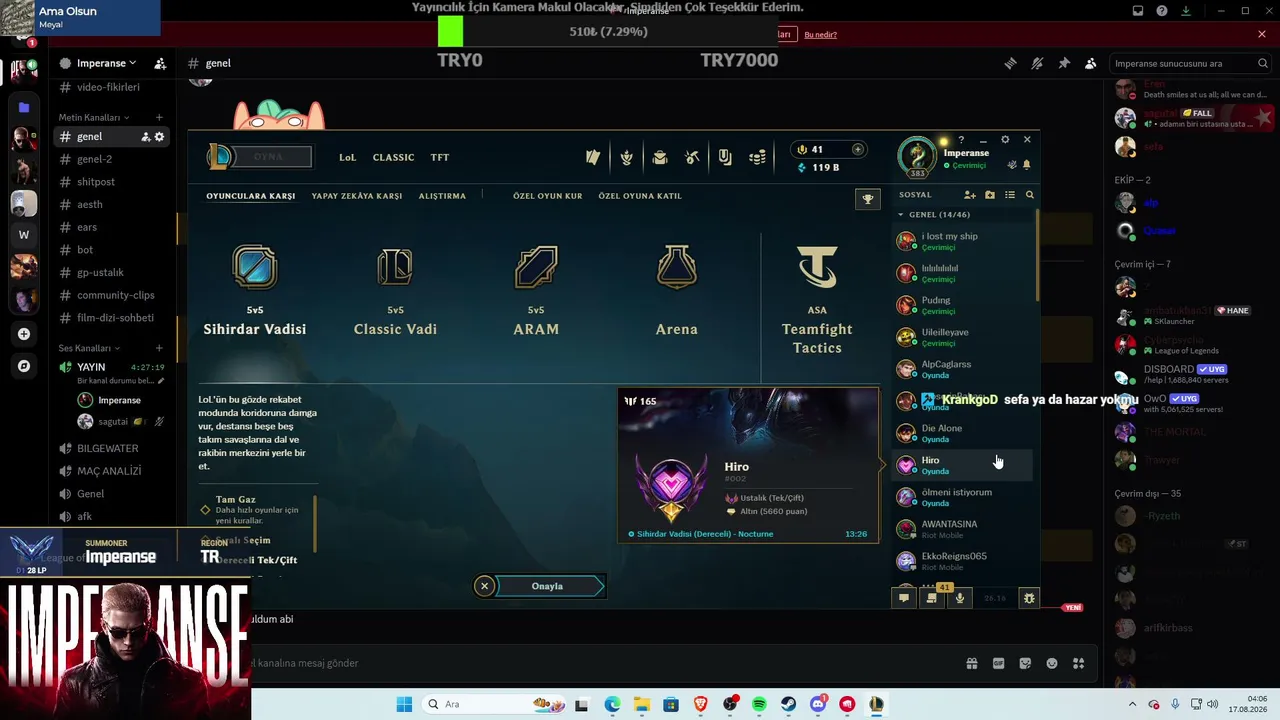Screen dimensions: 1280x720
Task: Open Spotify from the Windows taskbar
Action: 759,704
